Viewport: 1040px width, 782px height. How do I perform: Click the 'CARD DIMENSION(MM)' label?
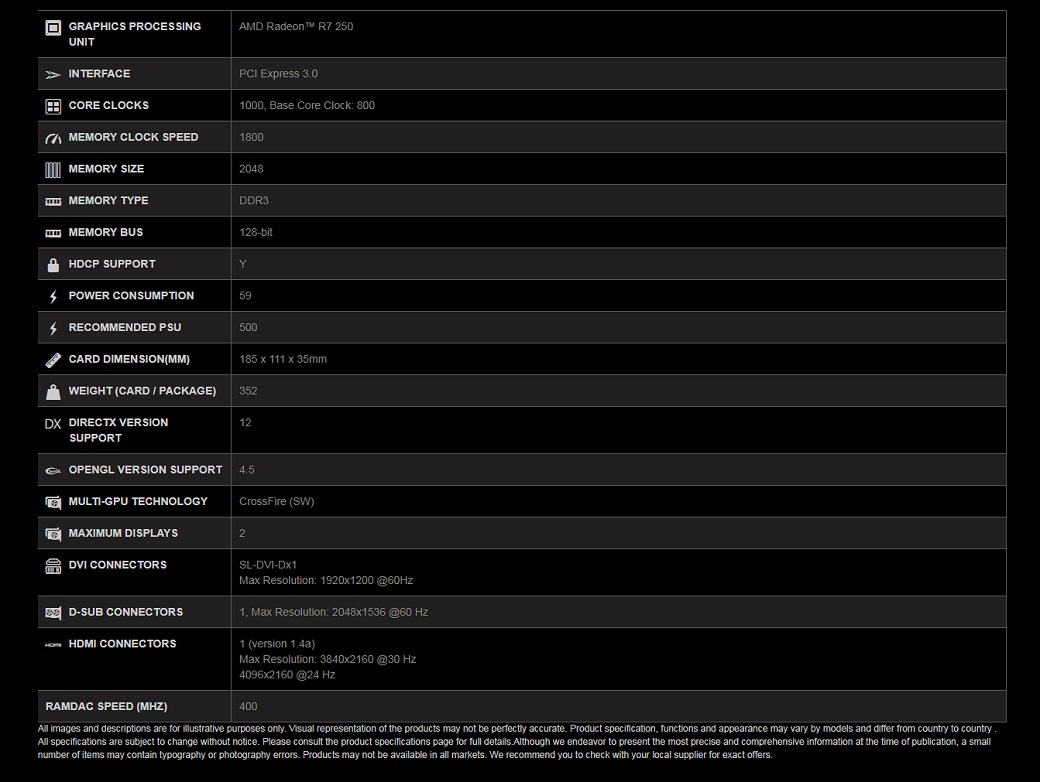coord(129,359)
